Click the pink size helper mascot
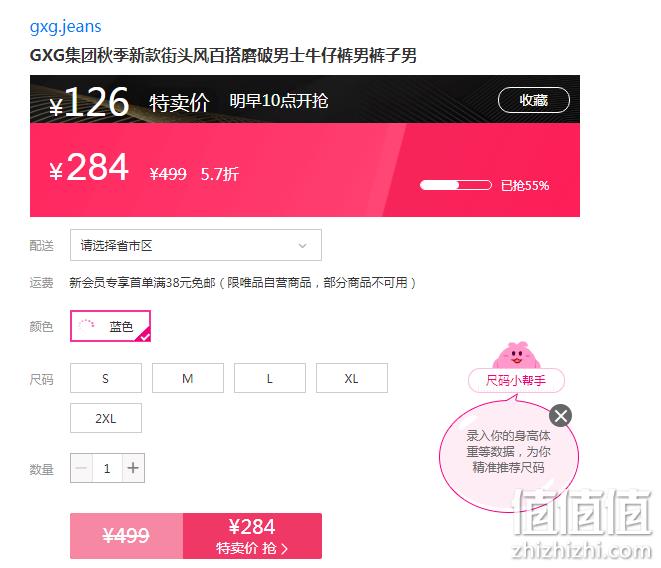The height and width of the screenshot is (568, 661). [516, 355]
